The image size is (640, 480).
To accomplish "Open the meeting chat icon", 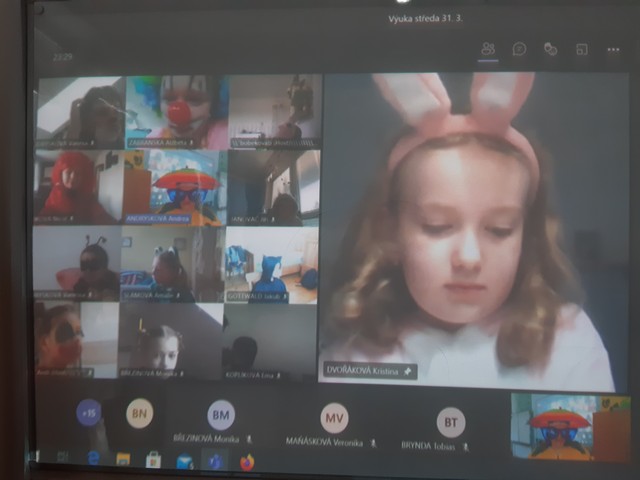I will pos(519,48).
